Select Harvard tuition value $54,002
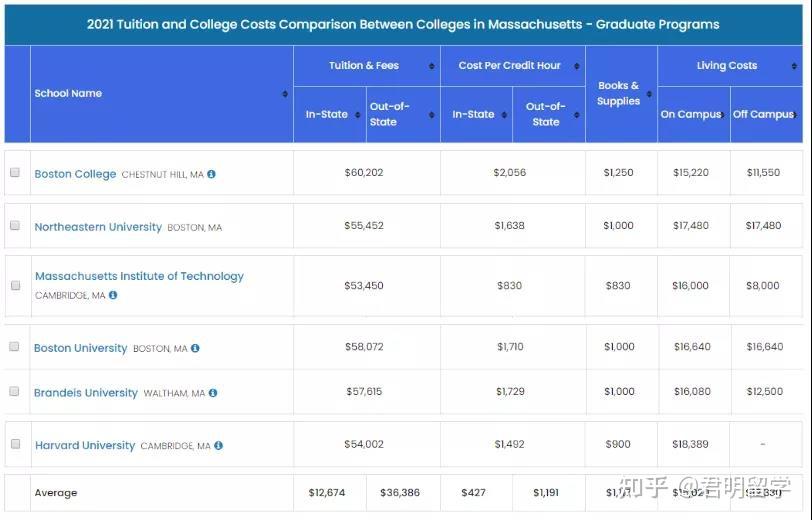The image size is (812, 520). pos(364,444)
